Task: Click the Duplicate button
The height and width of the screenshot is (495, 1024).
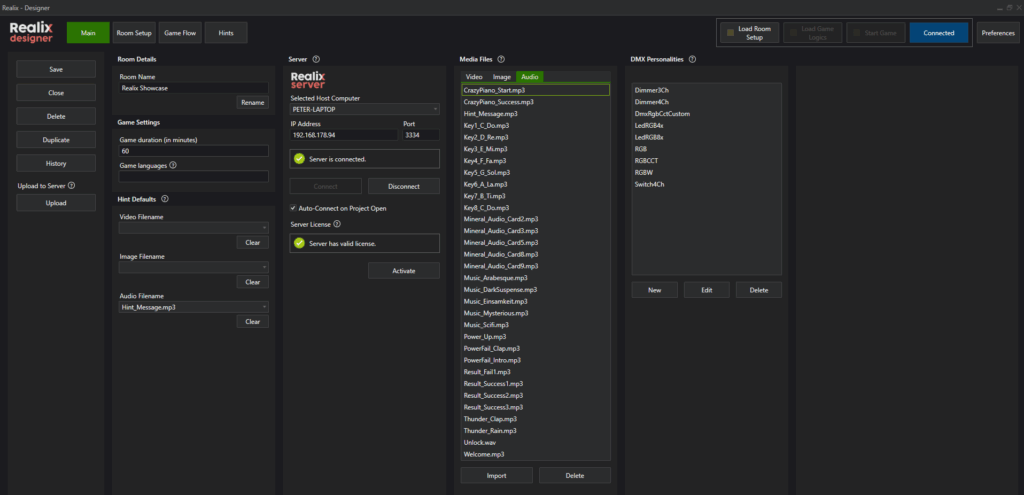Action: click(56, 140)
